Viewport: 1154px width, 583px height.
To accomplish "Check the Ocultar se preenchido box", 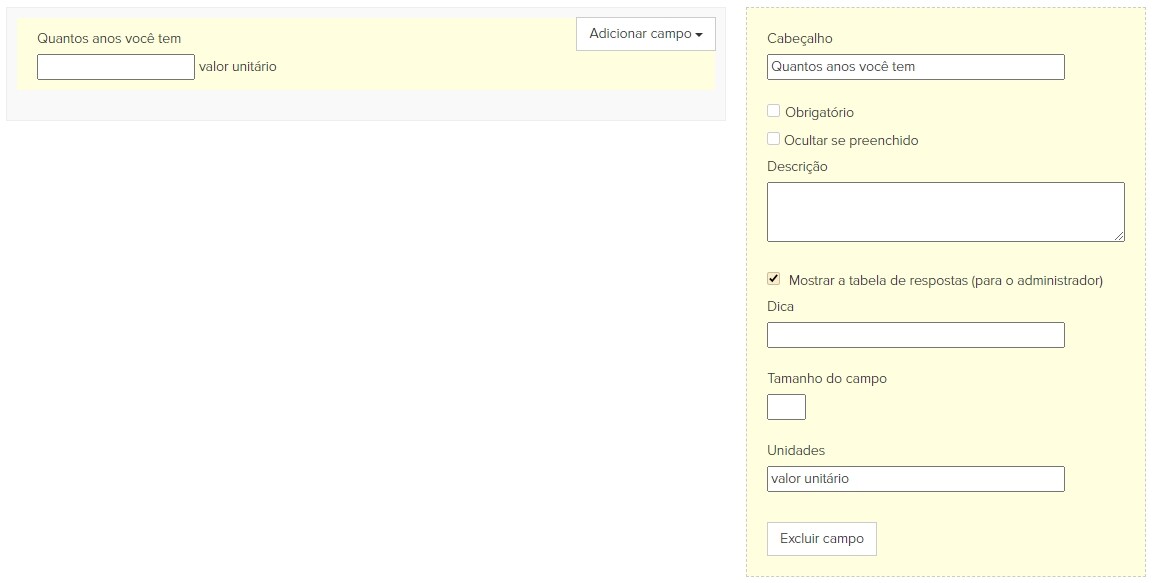I will (774, 139).
